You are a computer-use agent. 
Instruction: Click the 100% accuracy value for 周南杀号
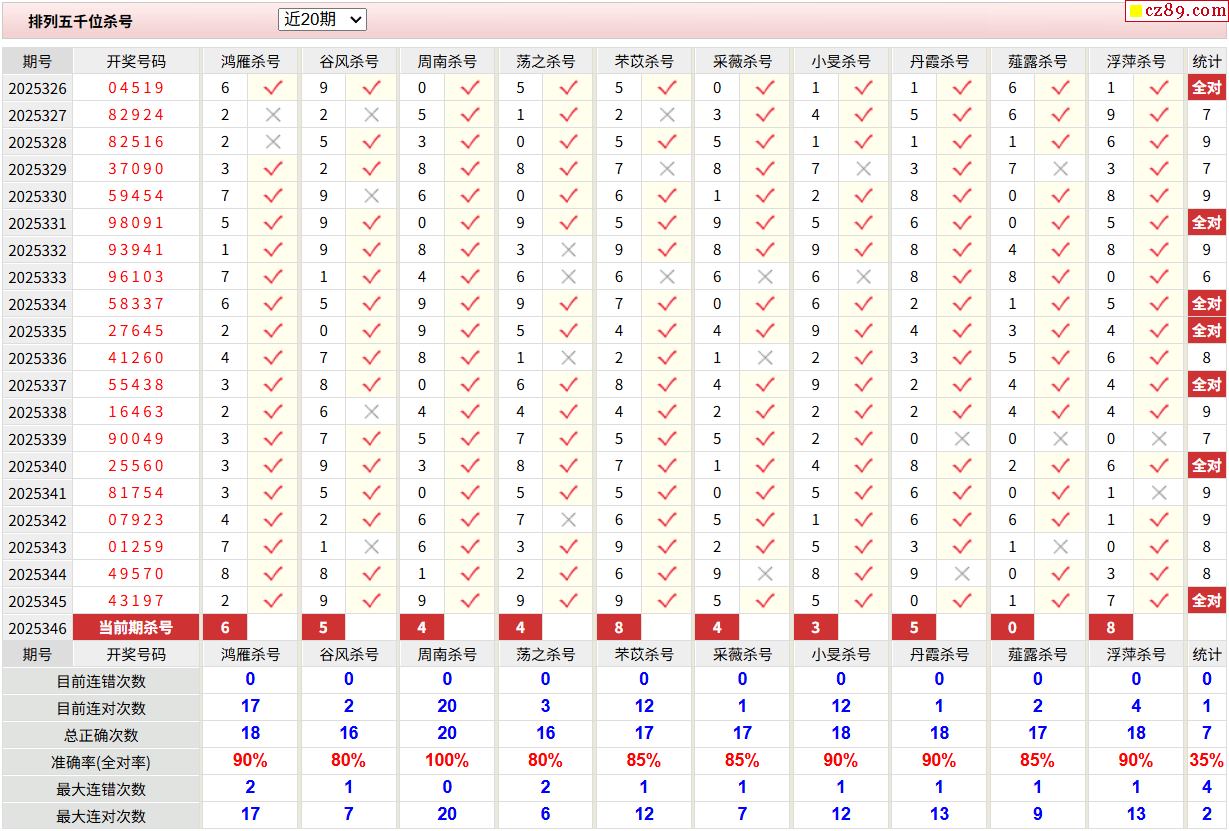click(x=447, y=760)
